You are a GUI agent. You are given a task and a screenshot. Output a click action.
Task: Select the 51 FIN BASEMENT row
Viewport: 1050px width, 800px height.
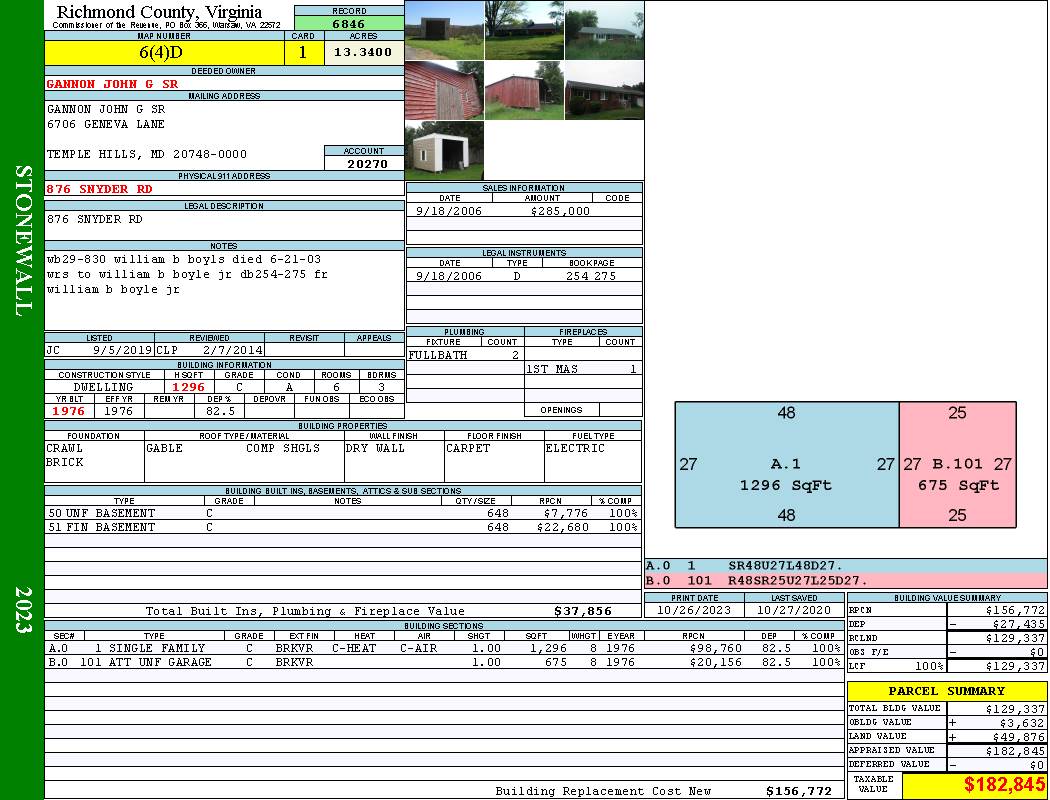coord(343,527)
